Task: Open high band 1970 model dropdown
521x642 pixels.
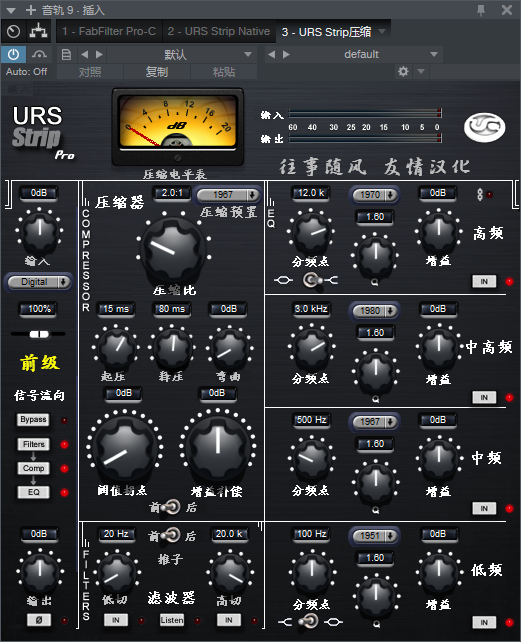Action: coord(374,195)
